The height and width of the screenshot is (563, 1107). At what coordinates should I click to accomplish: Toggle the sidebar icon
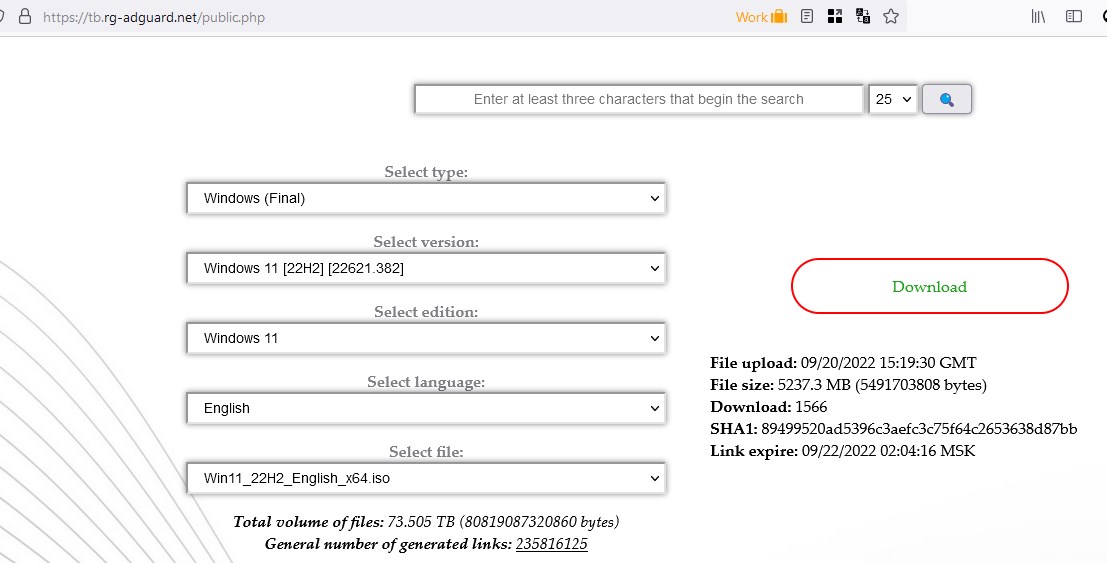click(x=1074, y=16)
